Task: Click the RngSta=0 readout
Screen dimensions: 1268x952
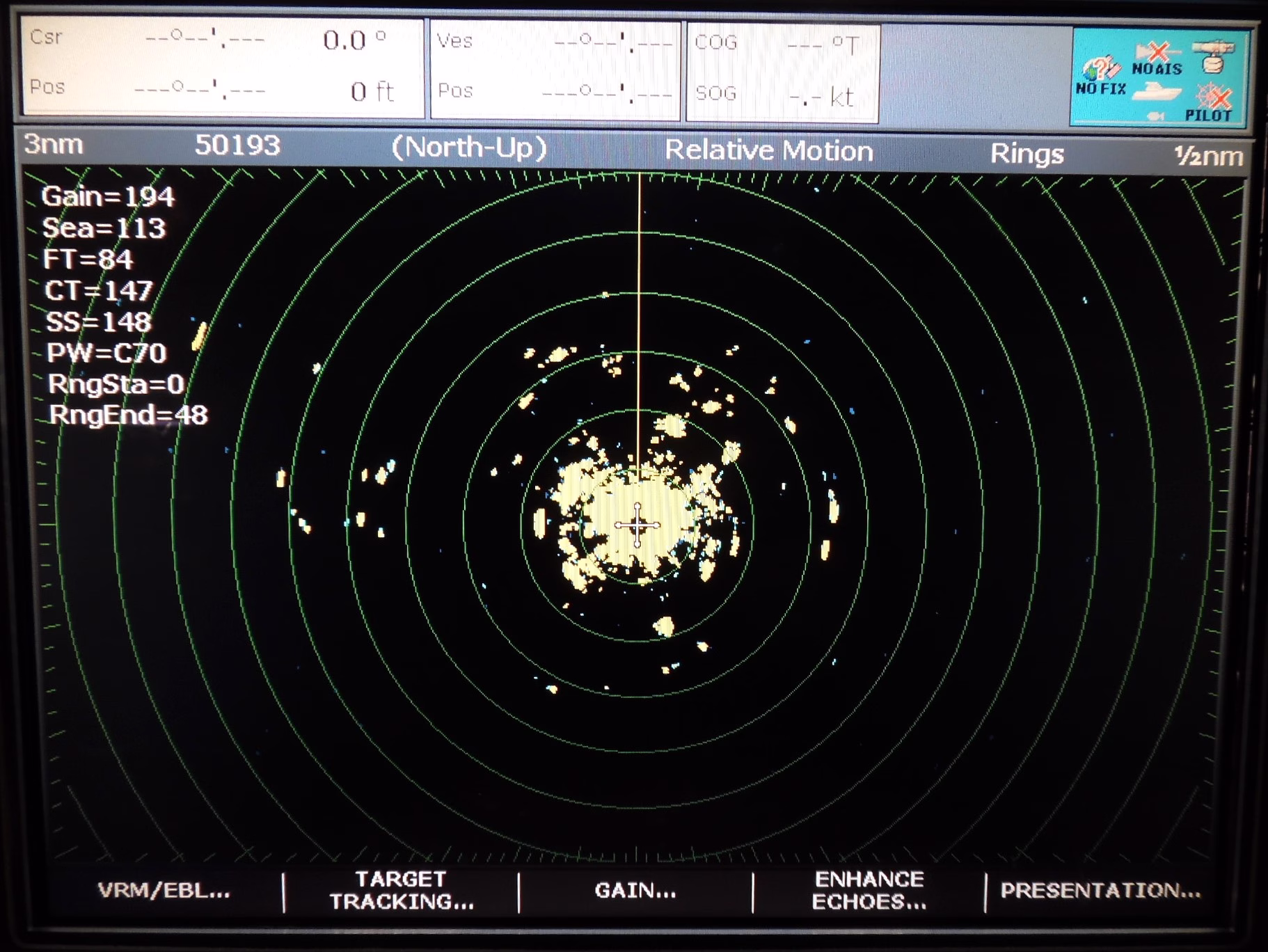Action: point(116,384)
